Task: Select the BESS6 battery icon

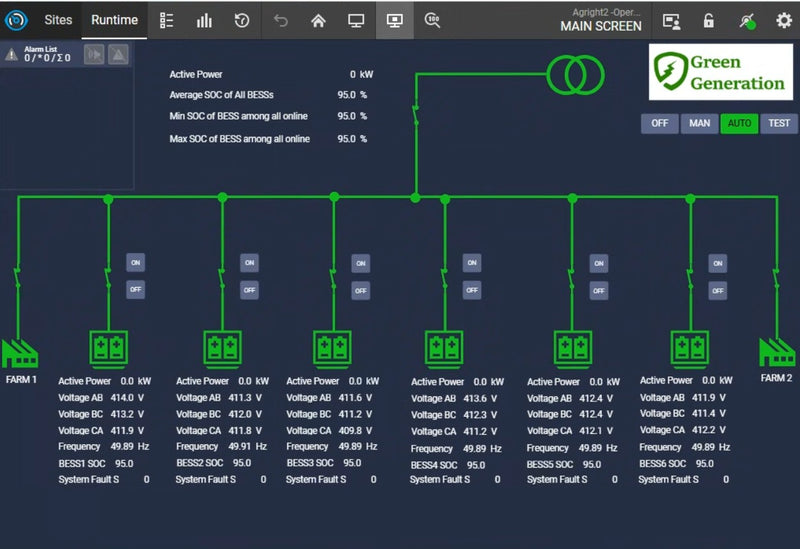Action: (x=690, y=350)
